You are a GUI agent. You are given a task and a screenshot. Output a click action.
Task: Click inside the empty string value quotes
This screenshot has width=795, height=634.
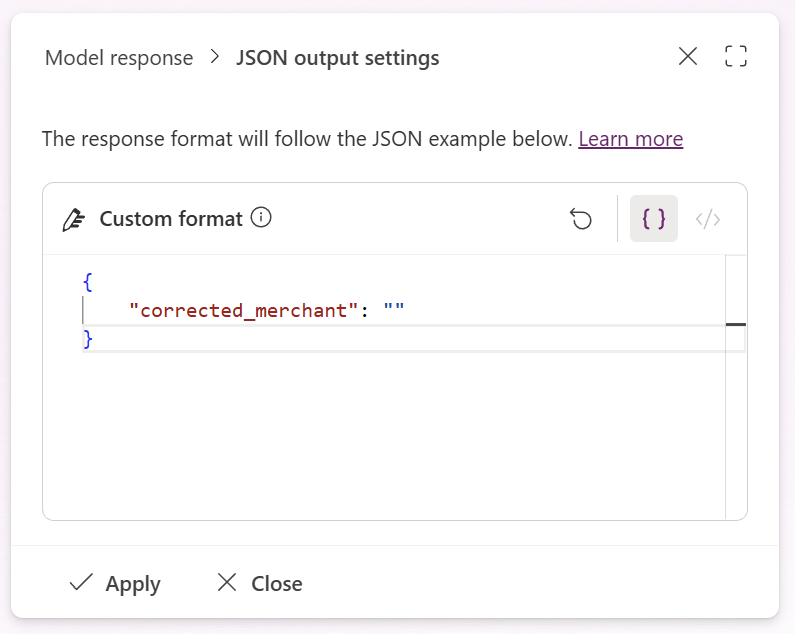click(394, 311)
